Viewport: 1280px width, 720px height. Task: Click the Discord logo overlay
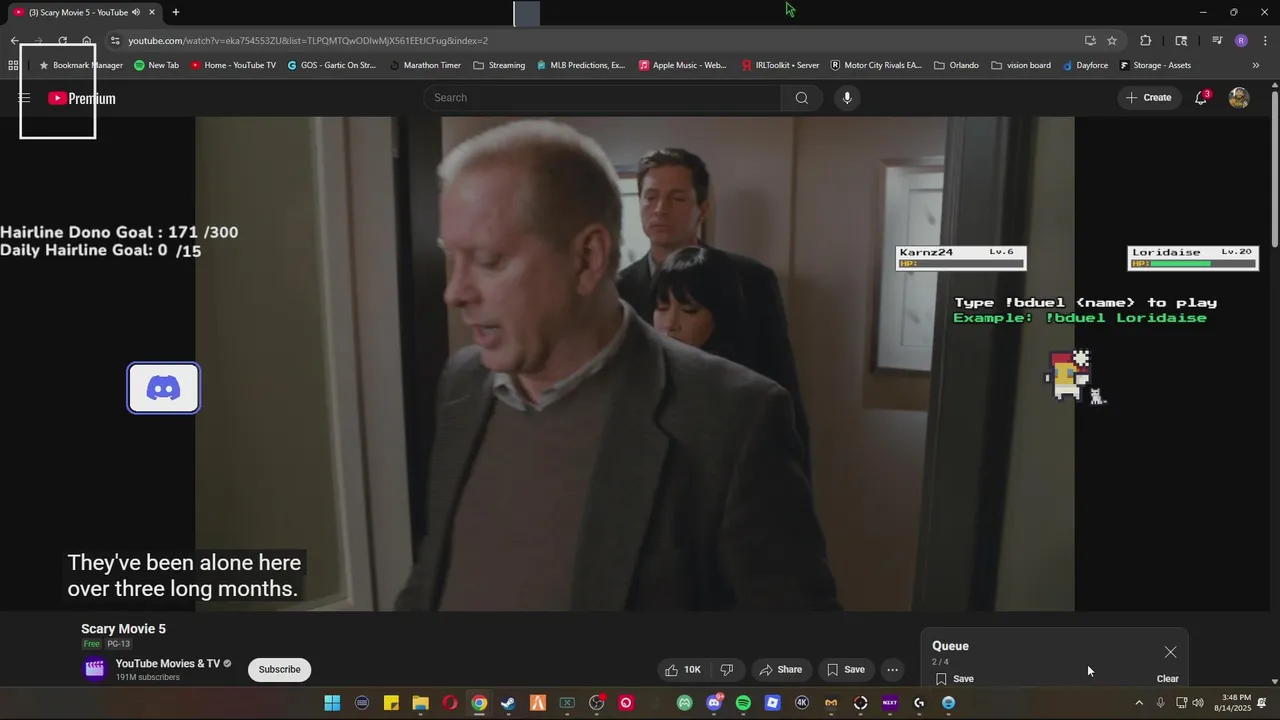[x=164, y=388]
